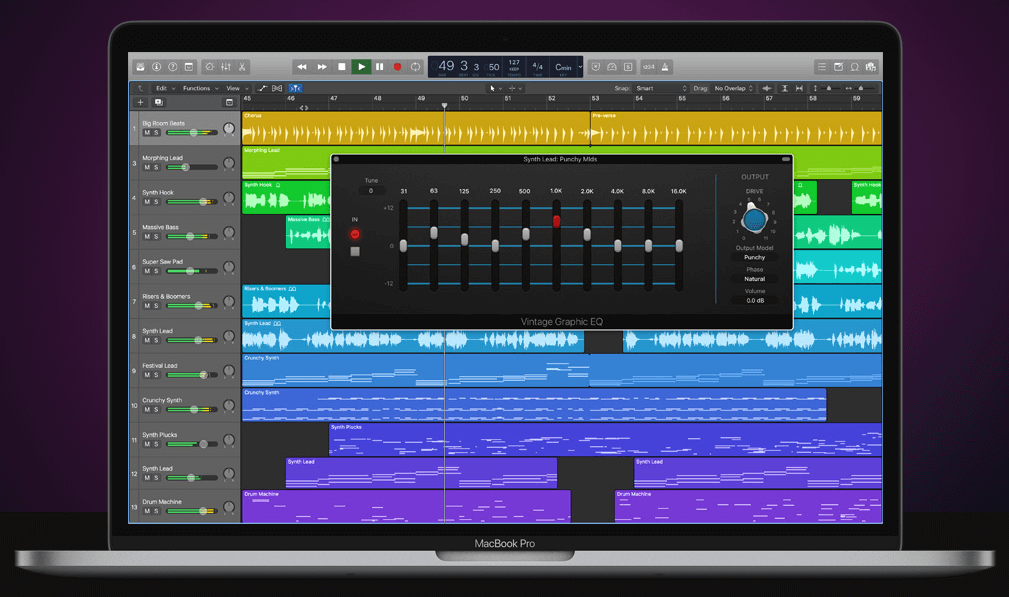1009x597 pixels.
Task: Open the Mixer icon in the toolbar
Action: pyautogui.click(x=228, y=66)
